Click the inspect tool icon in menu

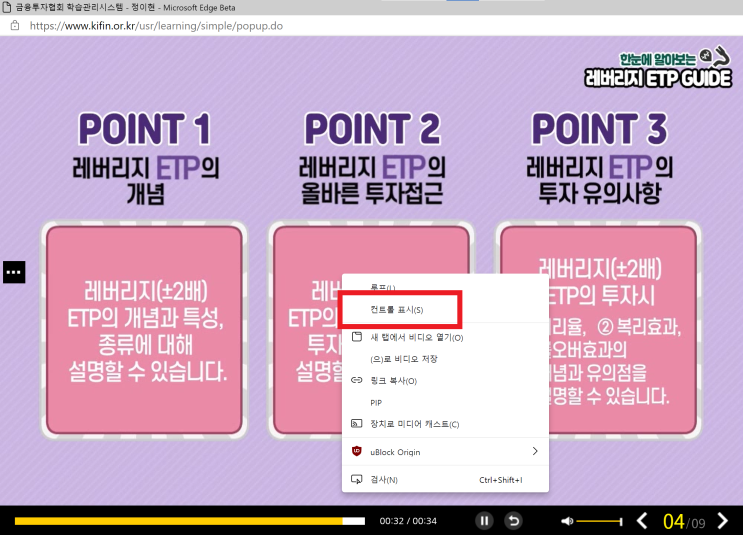pyautogui.click(x=356, y=479)
